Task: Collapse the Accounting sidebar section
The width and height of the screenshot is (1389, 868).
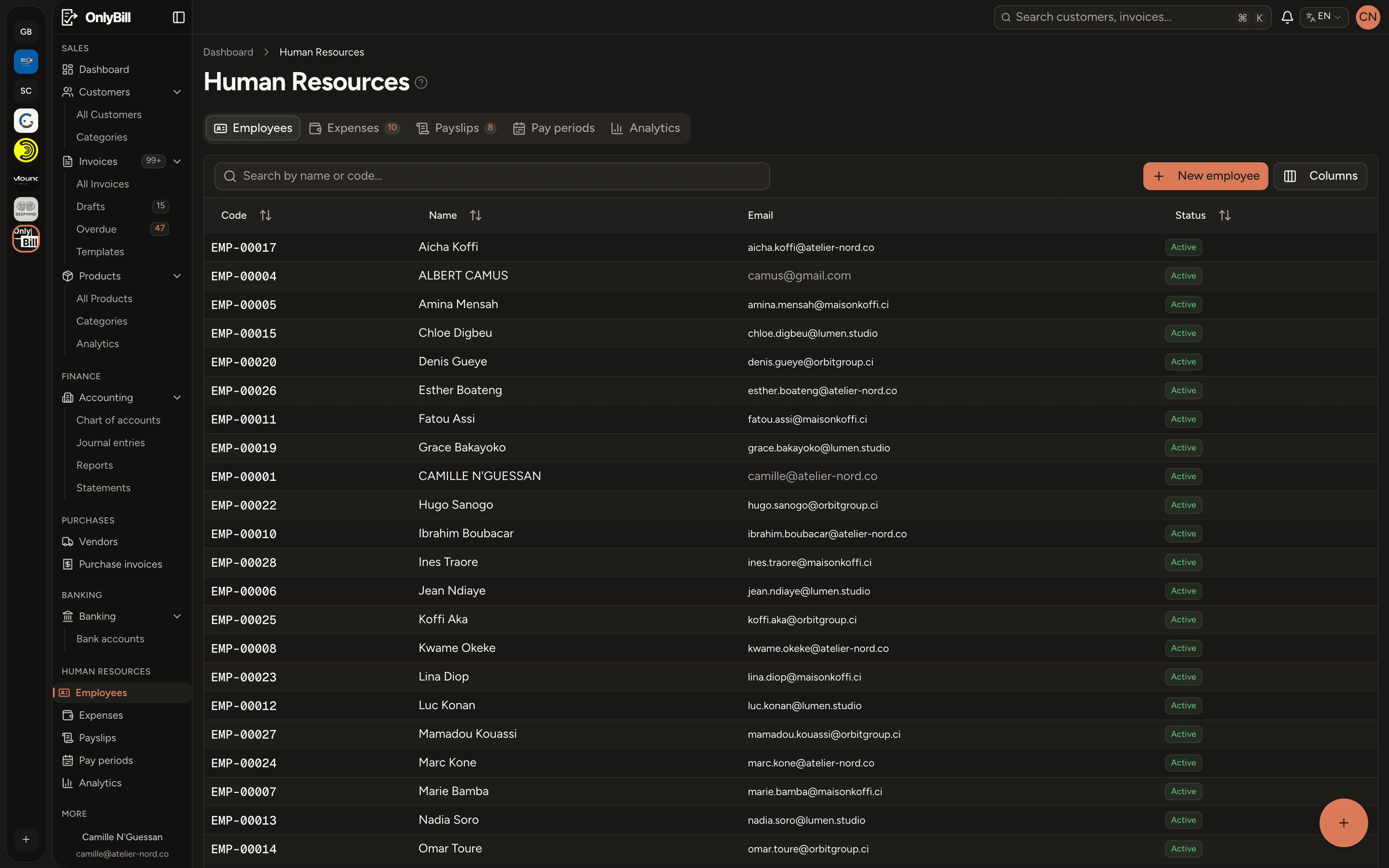Action: [x=178, y=397]
